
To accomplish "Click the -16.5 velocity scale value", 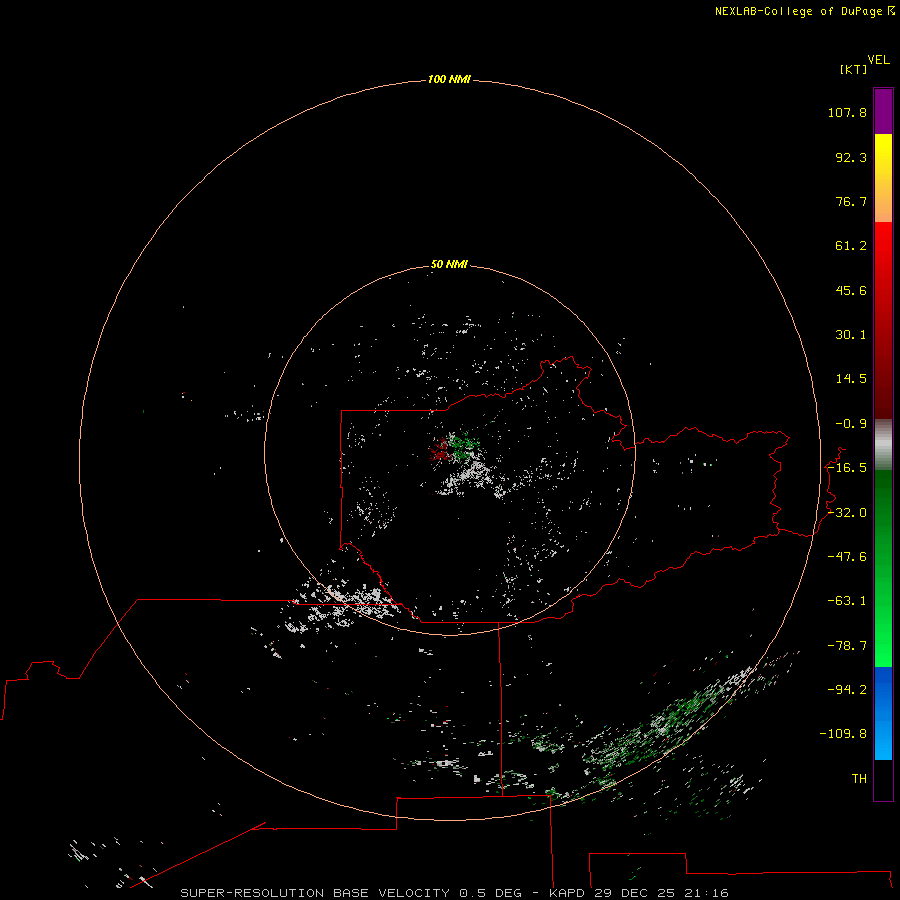I will [847, 468].
